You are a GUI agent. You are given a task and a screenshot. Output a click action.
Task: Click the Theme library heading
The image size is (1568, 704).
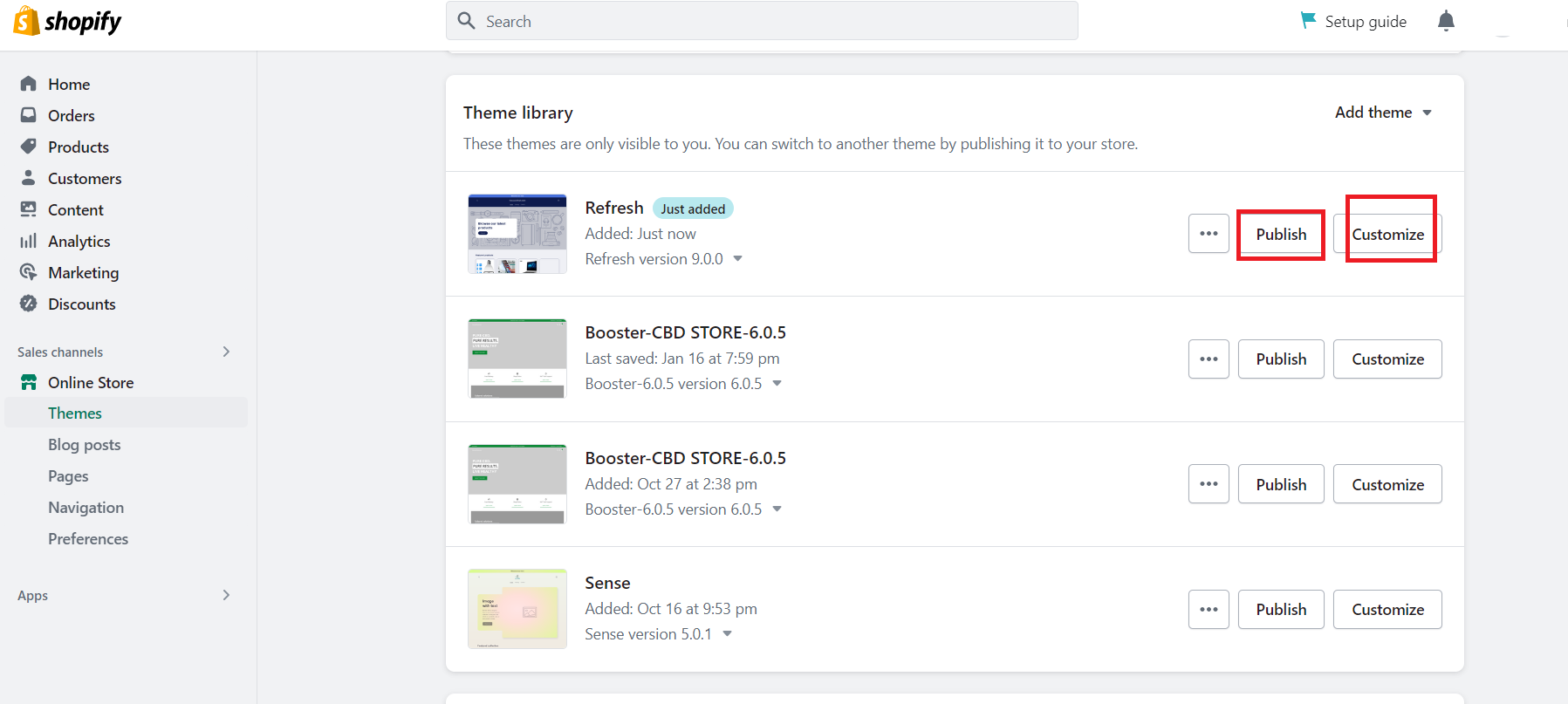(518, 113)
